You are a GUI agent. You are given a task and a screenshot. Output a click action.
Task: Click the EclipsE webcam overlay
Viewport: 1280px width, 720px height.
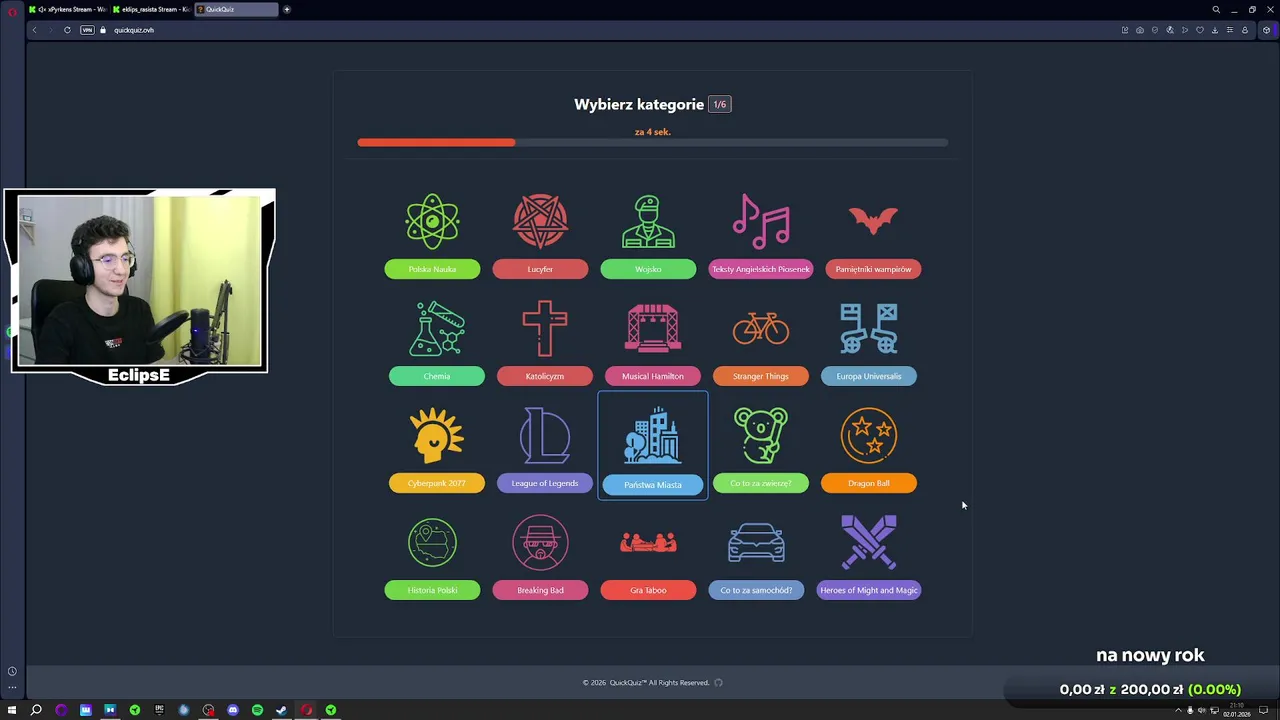[139, 287]
